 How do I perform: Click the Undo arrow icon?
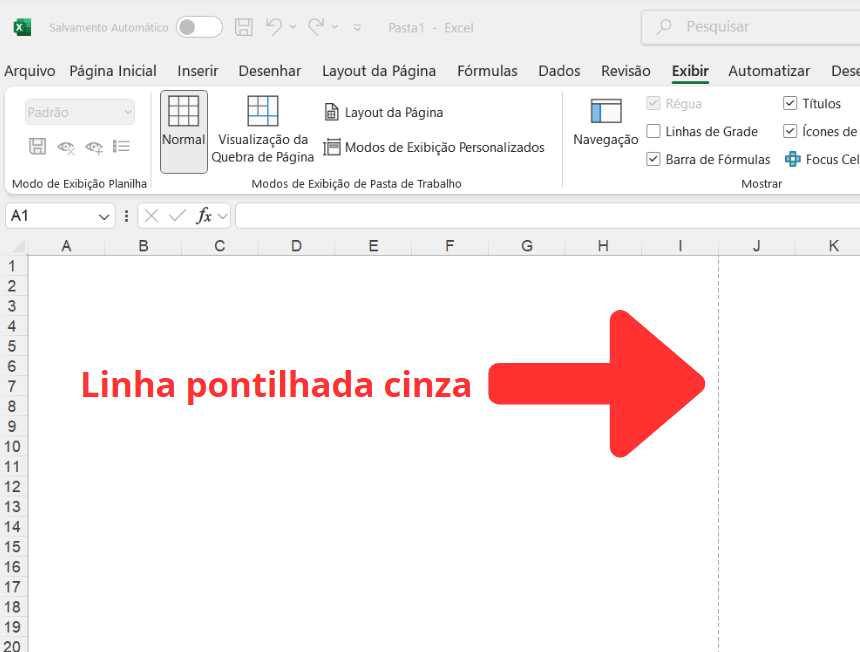tap(274, 27)
